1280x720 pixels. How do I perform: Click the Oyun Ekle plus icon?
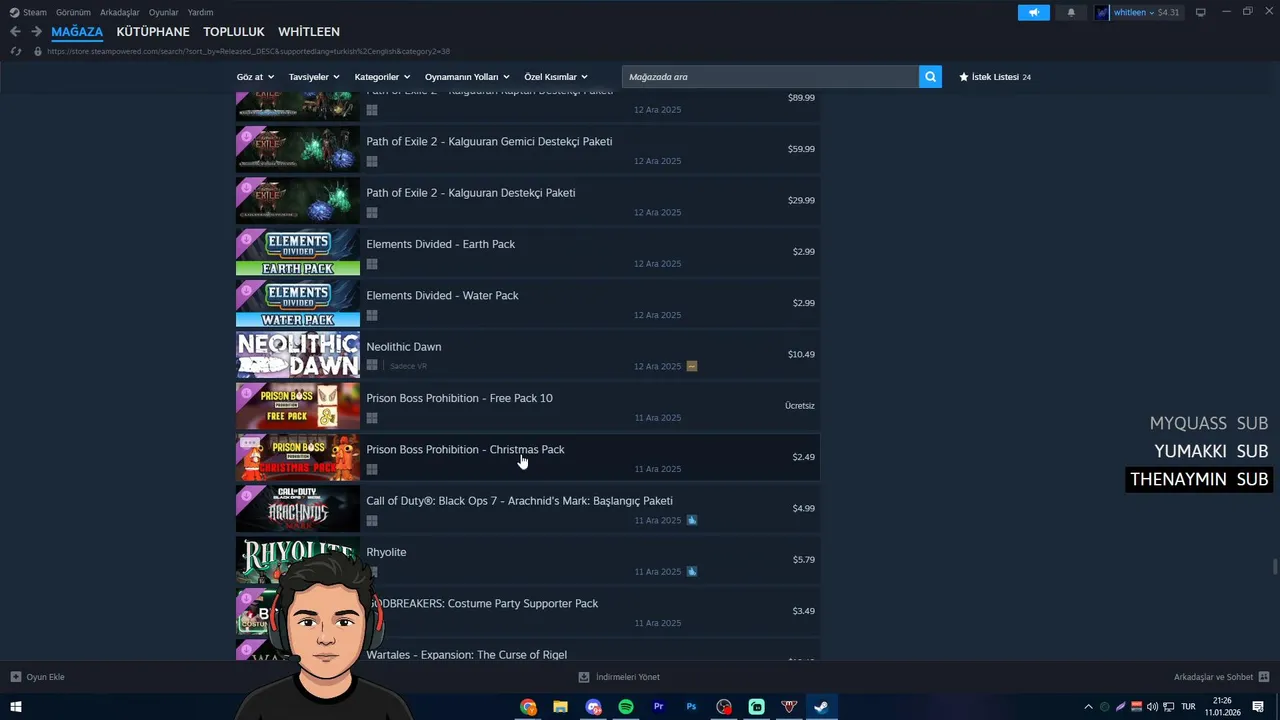tap(16, 677)
